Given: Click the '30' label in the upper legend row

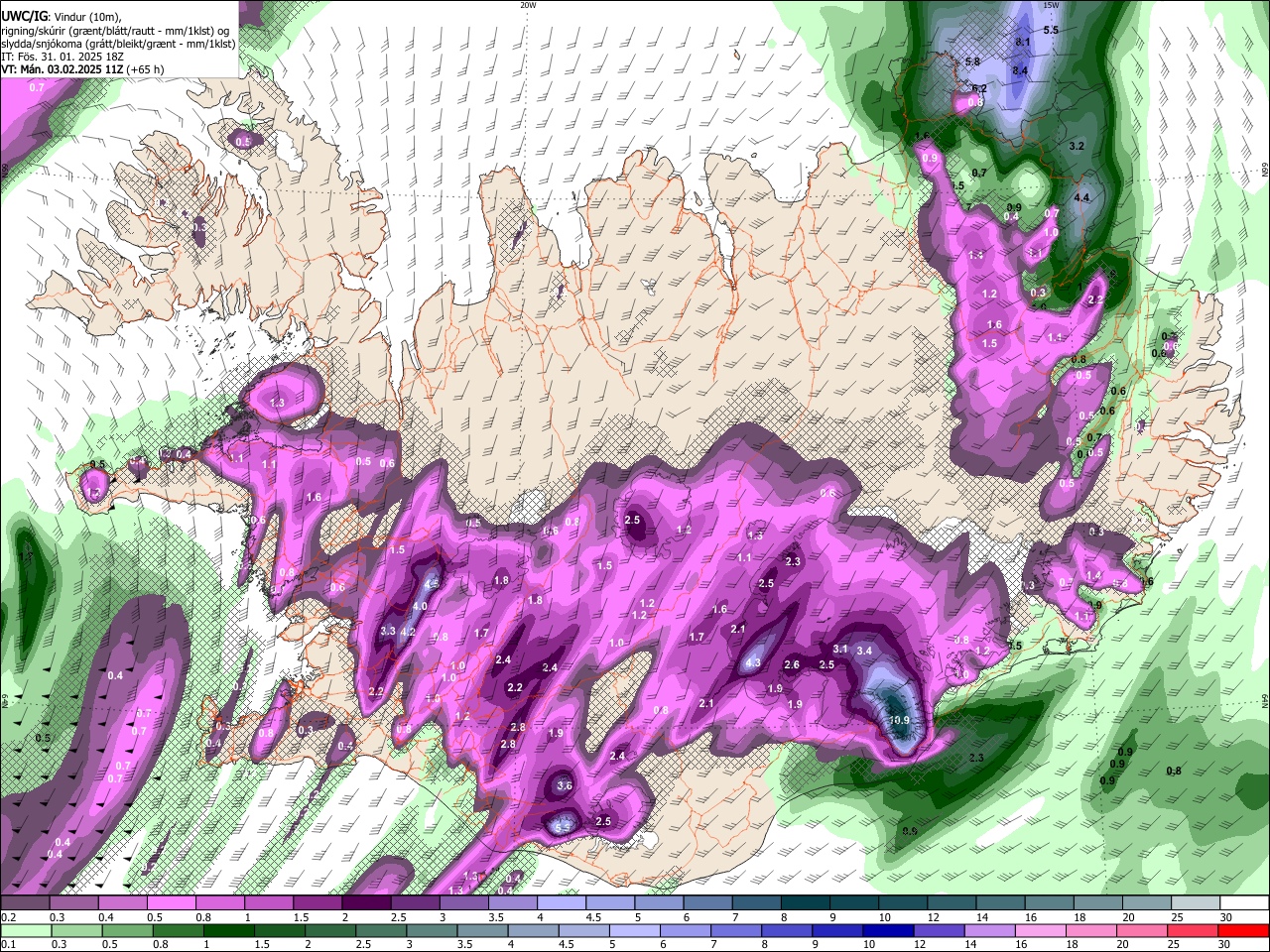Looking at the screenshot, I should 1226,917.
